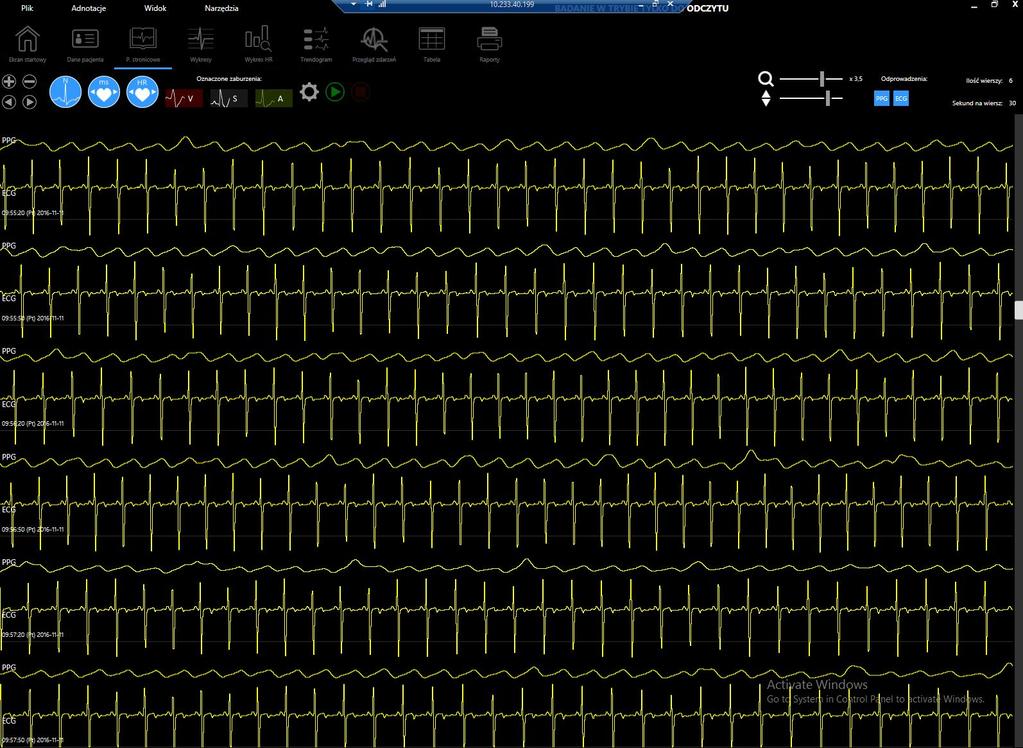The image size is (1023, 748).
Task: Click the up-down amplitude arrows icon
Action: pyautogui.click(x=766, y=99)
